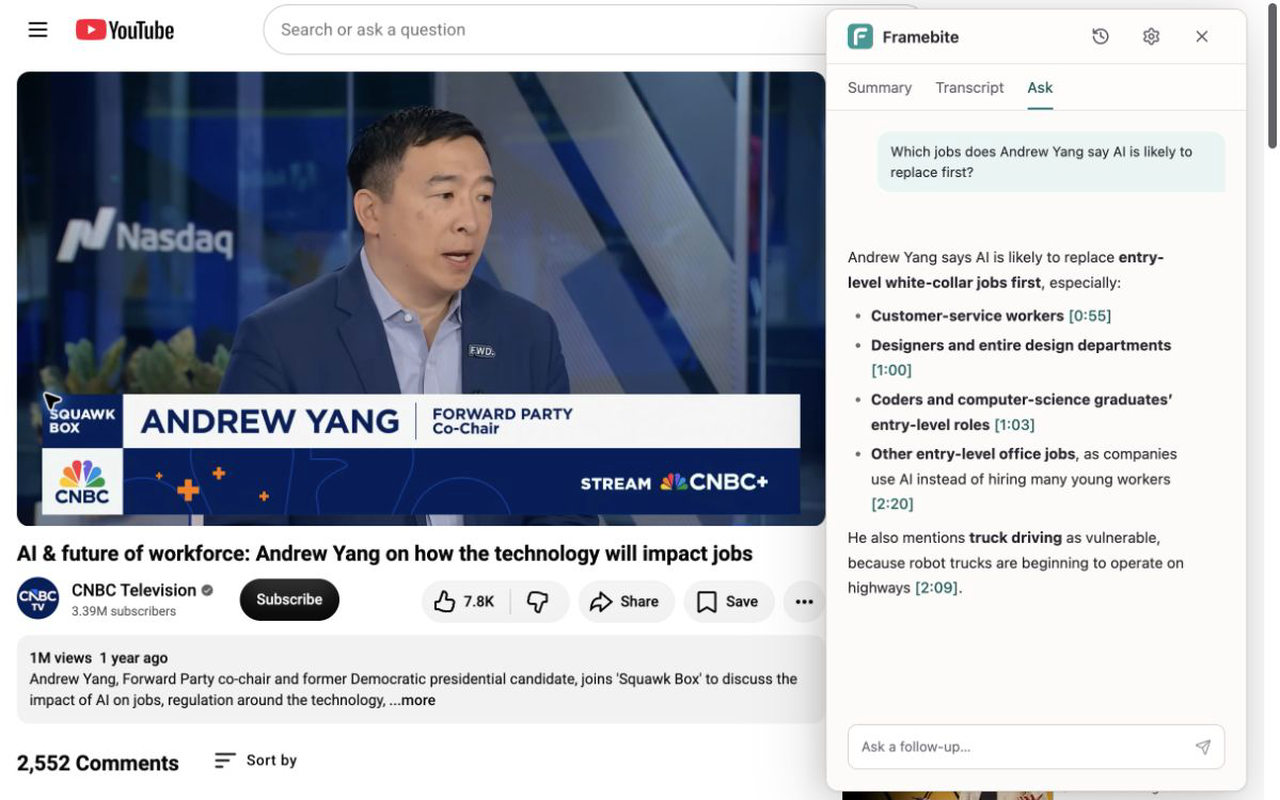Image resolution: width=1280 pixels, height=800 pixels.
Task: Jump to timestamp 2:20
Action: pos(892,504)
